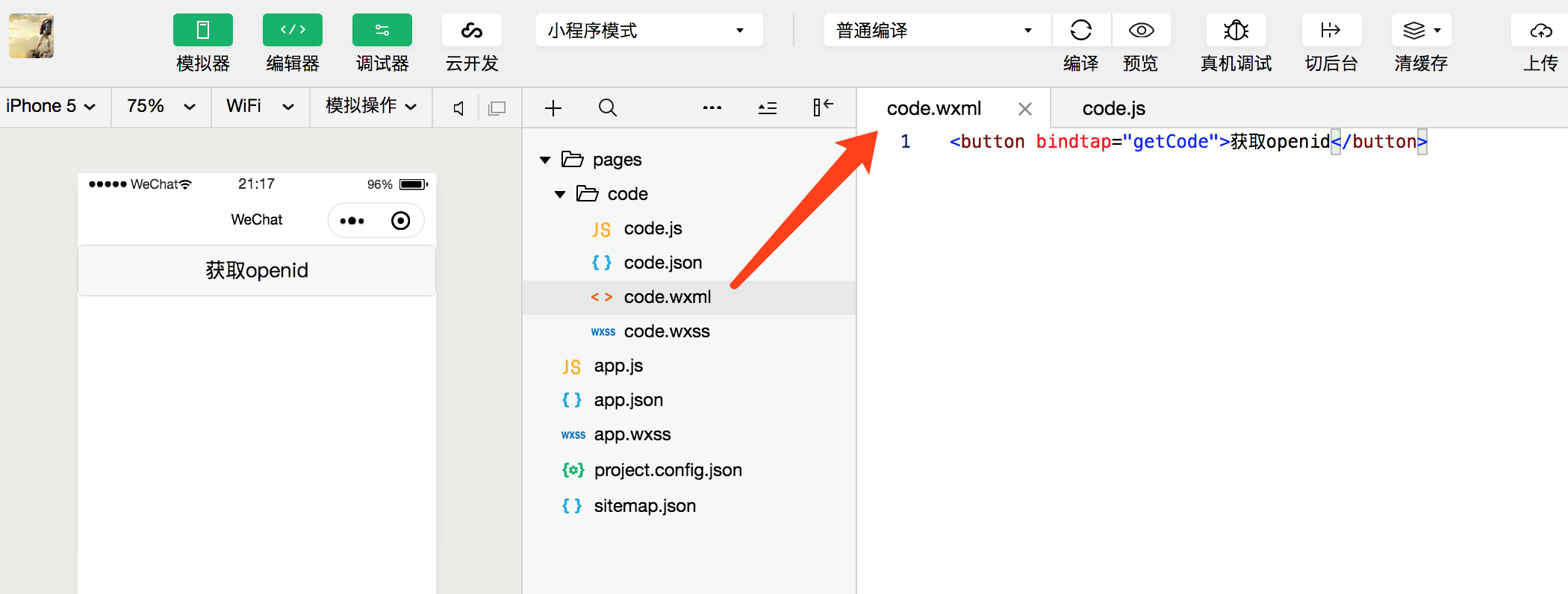
Task: Open cloud development (云开发) console
Action: click(471, 31)
